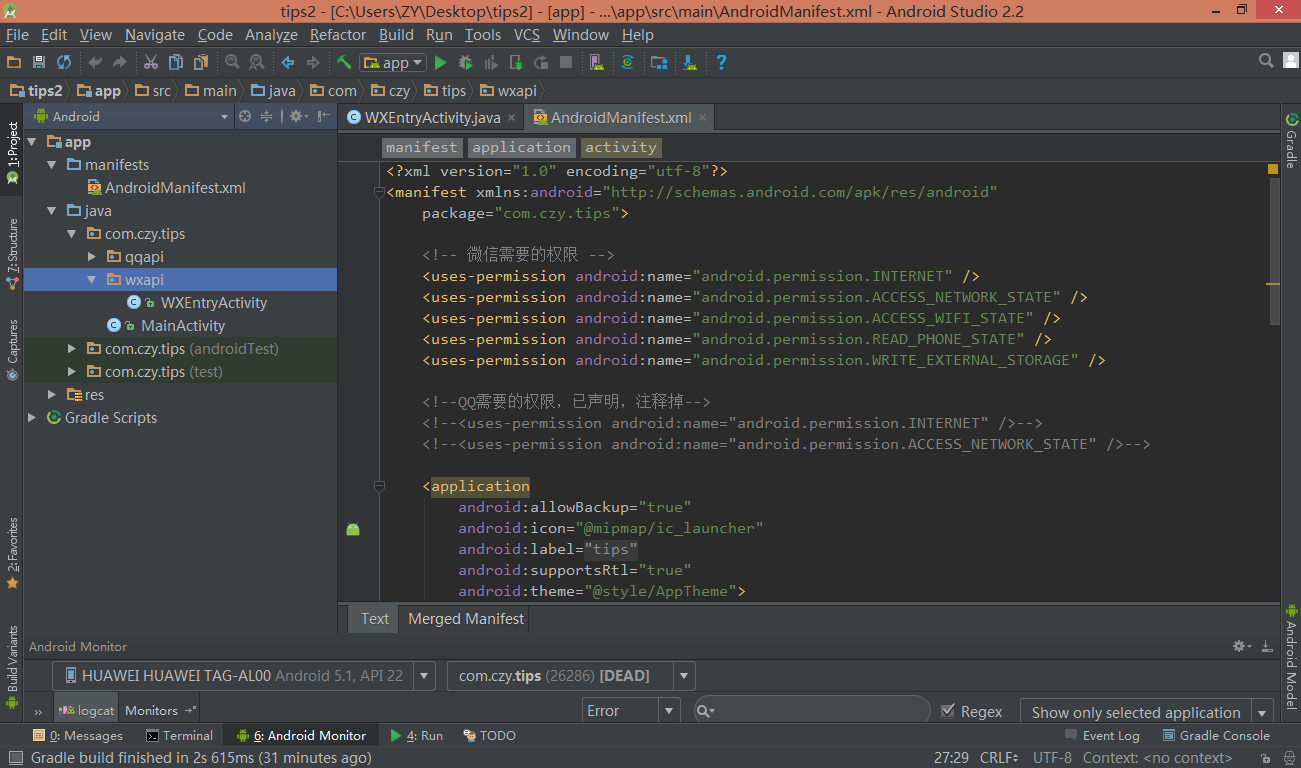Toggle tool window buttons at bottom-left corner
Image resolution: width=1301 pixels, height=768 pixels.
(14, 758)
